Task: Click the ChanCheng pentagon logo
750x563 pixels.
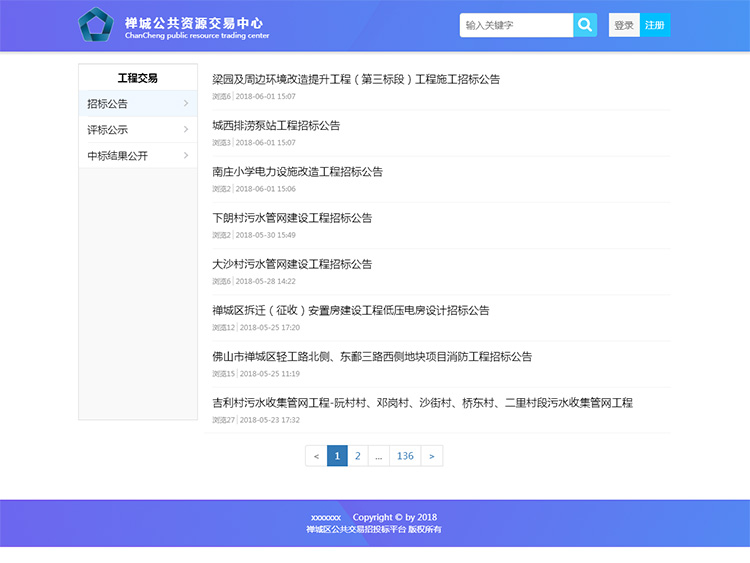Action: (96, 24)
